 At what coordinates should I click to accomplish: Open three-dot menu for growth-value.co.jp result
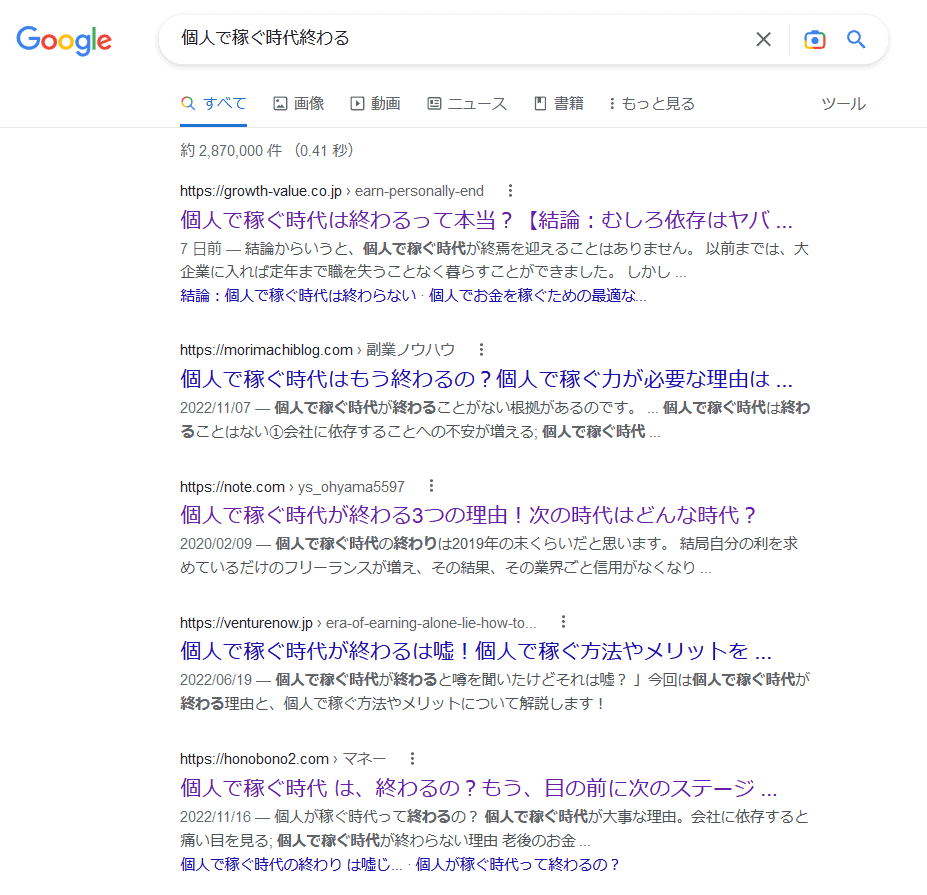pos(510,191)
